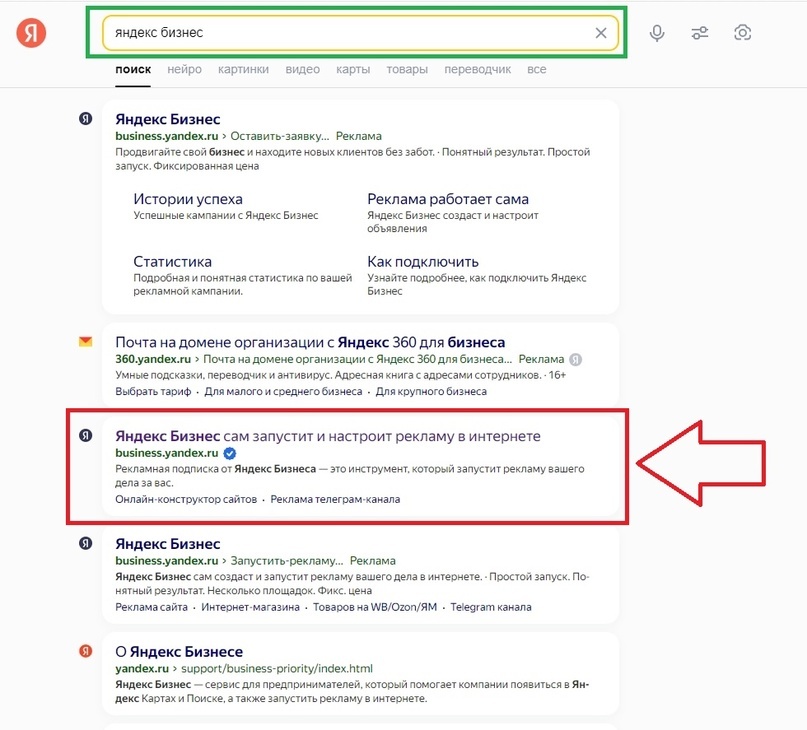
Task: Open 'Яндекс Бизнес сам запустит и настроит рекламу' result
Action: (x=328, y=436)
